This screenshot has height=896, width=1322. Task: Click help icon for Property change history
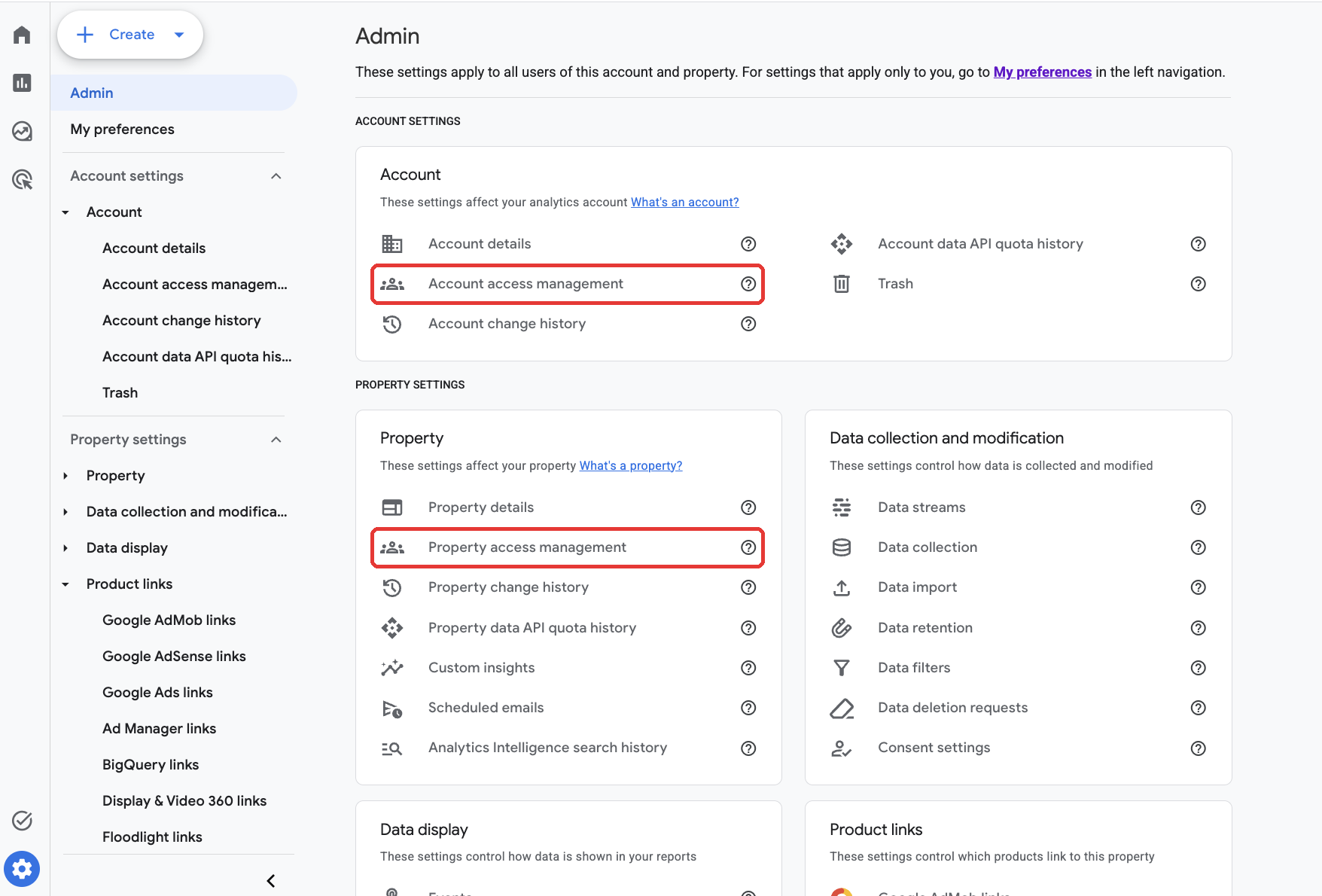(748, 587)
